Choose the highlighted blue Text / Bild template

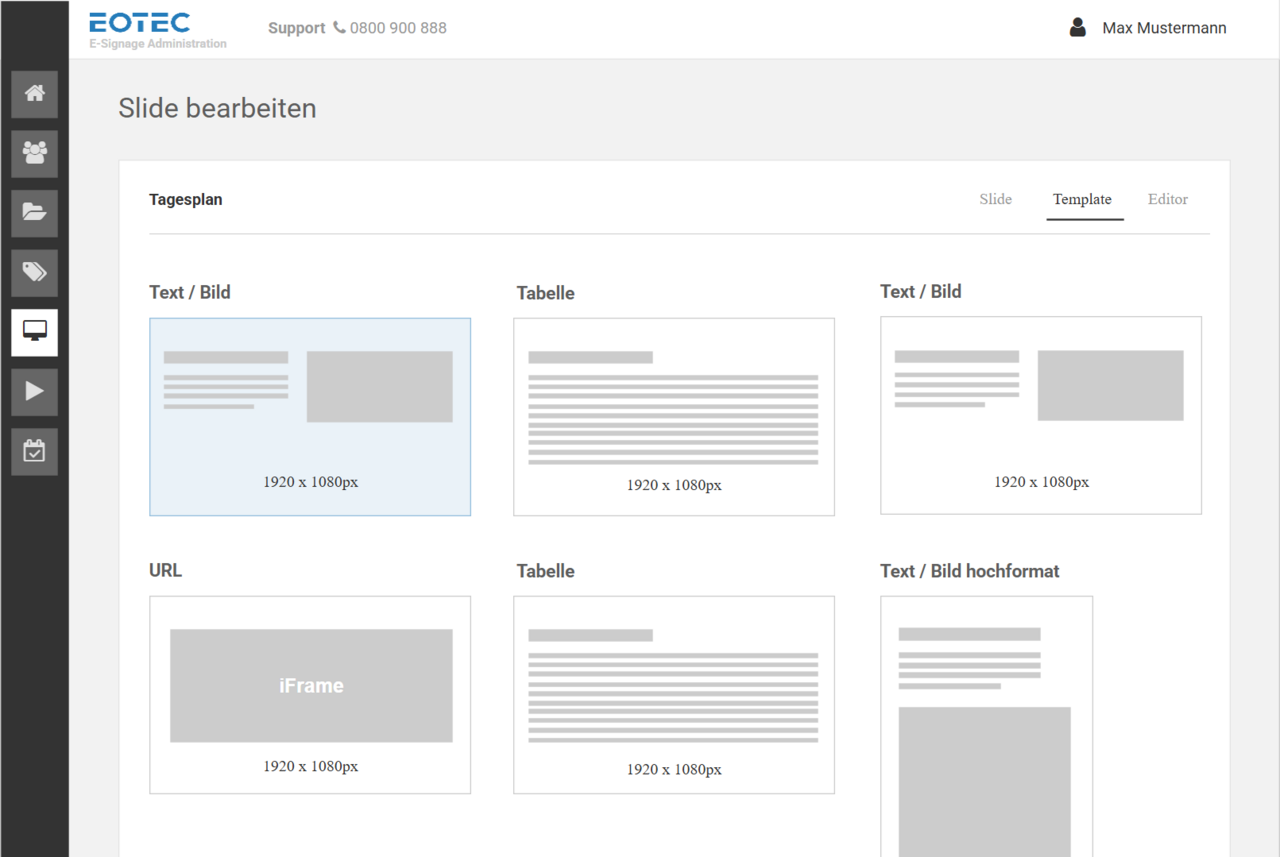(310, 417)
